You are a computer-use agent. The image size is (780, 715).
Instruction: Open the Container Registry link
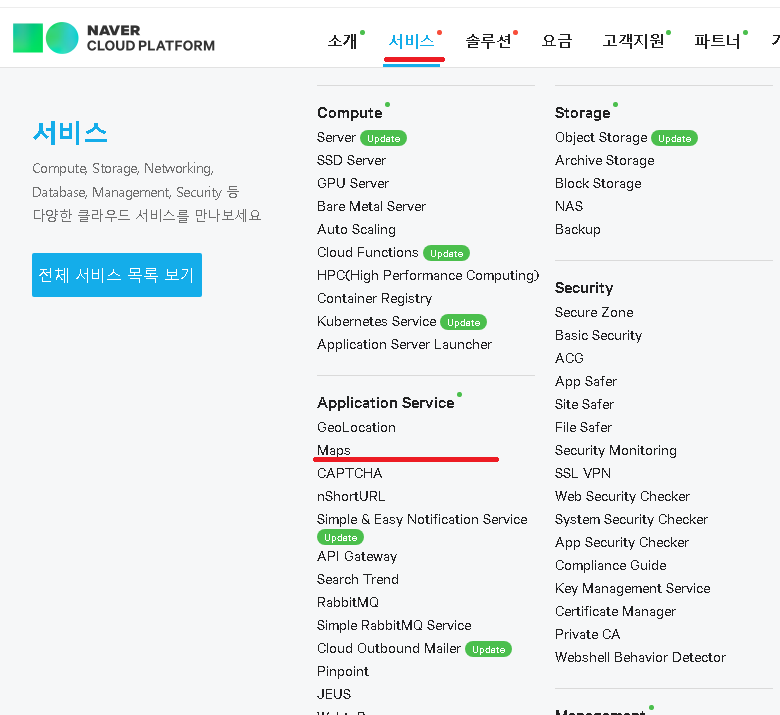(x=375, y=298)
